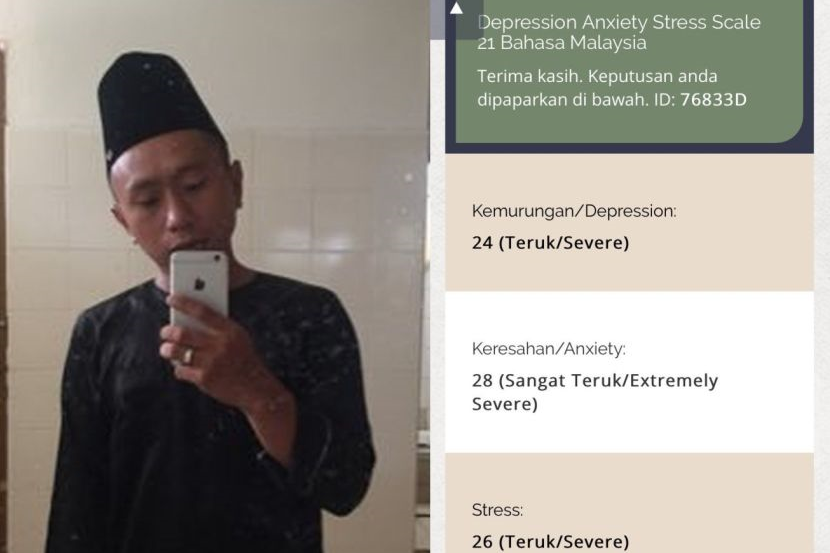This screenshot has width=830, height=553.
Task: Click the white triangle scroll-up icon
Action: pos(456,8)
